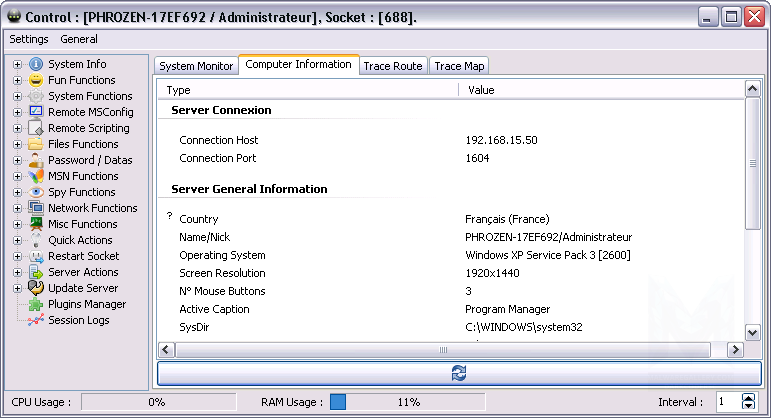Switch to the Trace Route tab
The image size is (771, 418).
pos(392,66)
